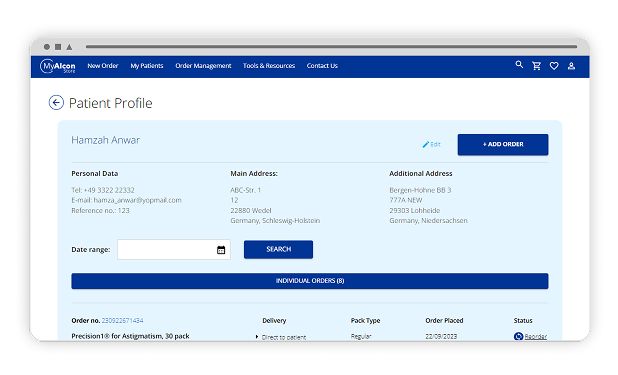
Task: Click the search magnifier icon
Action: pos(519,65)
